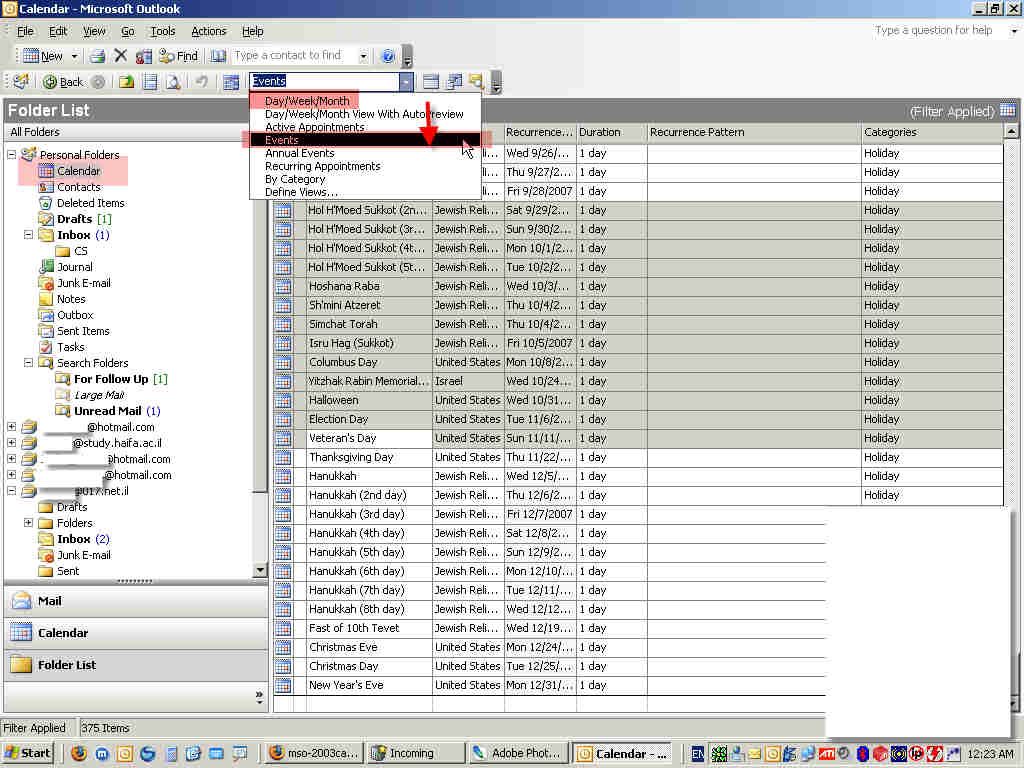The height and width of the screenshot is (768, 1024).
Task: Click the Recurrence Pattern column header
Action: [754, 133]
